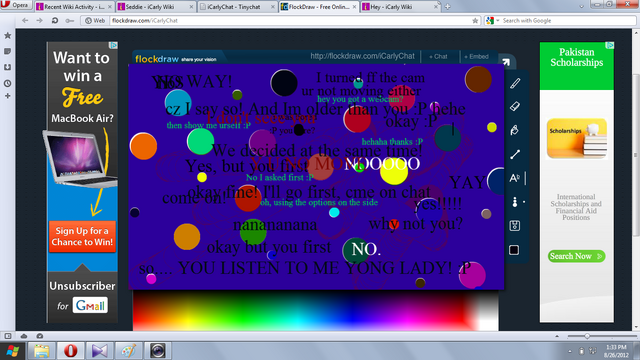
Task: Close the FlockDraw tab
Action: 354,7
